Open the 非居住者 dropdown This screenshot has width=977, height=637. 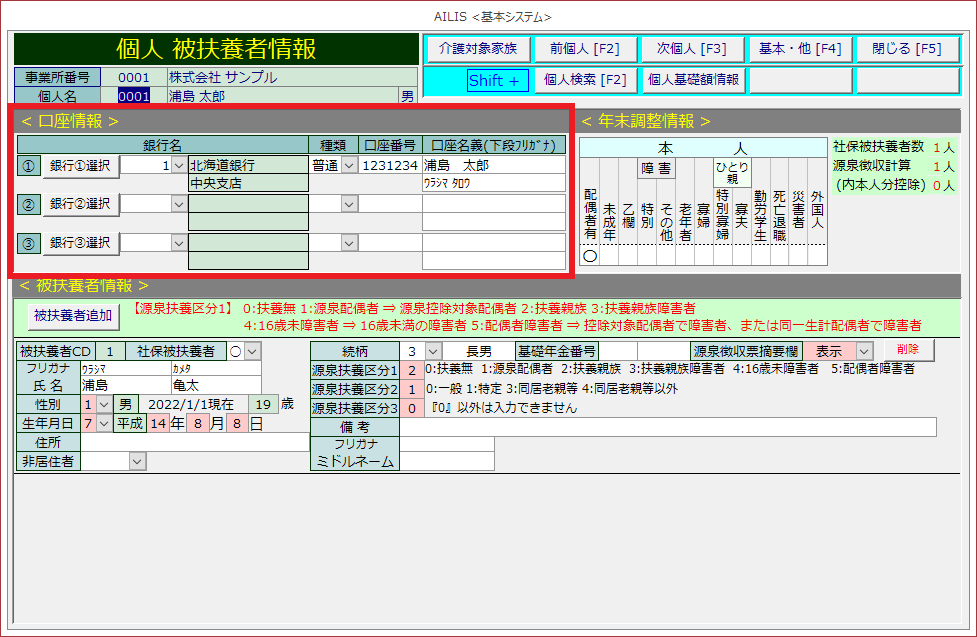[137, 461]
